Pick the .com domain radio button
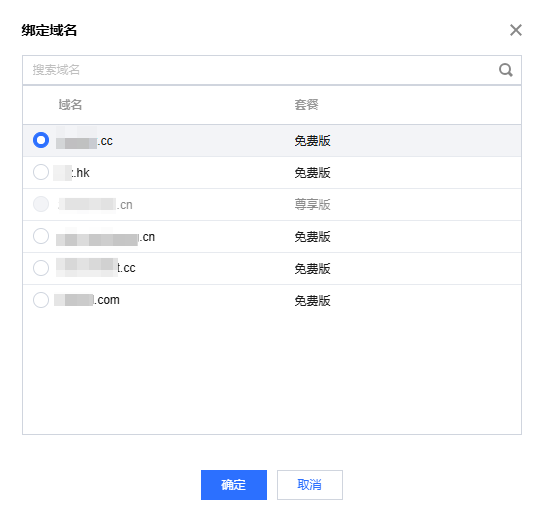The image size is (540, 520). [41, 300]
